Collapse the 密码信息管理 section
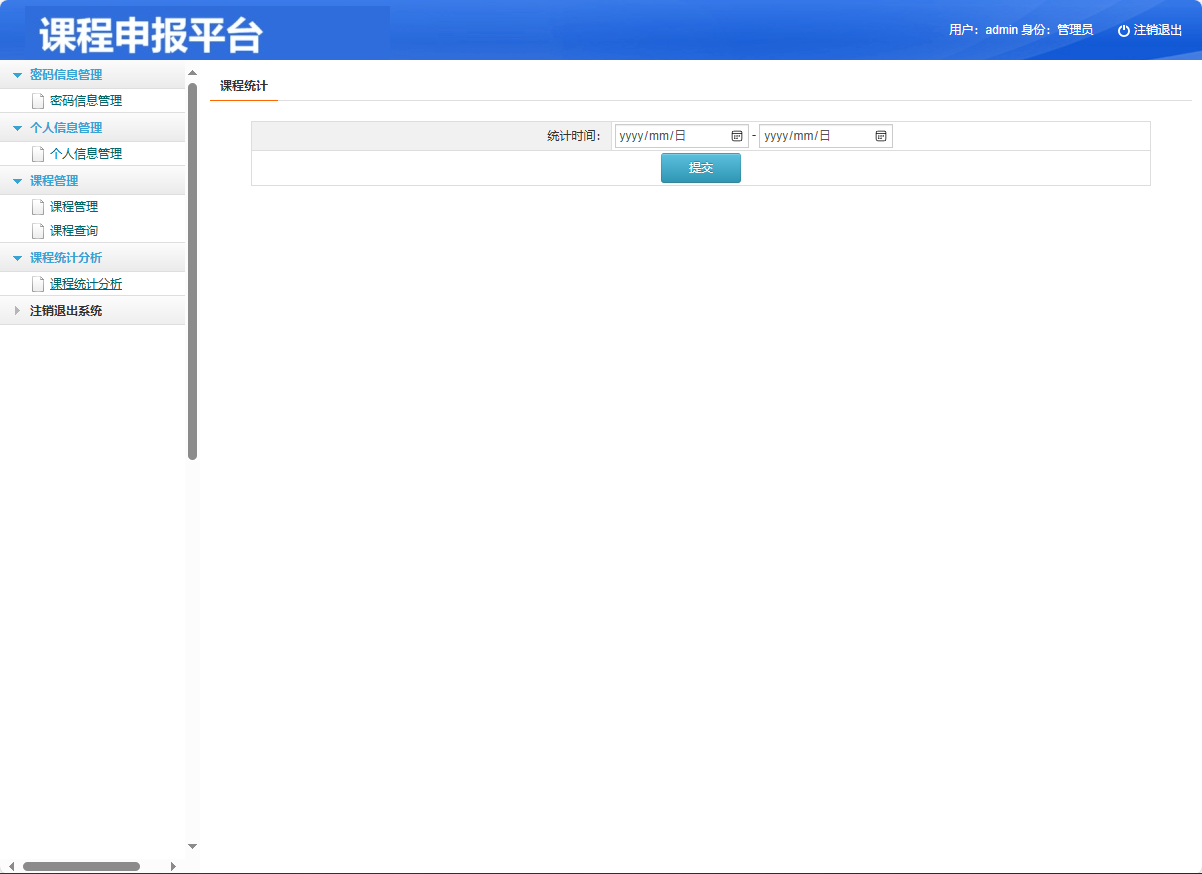This screenshot has width=1202, height=874. coord(17,74)
